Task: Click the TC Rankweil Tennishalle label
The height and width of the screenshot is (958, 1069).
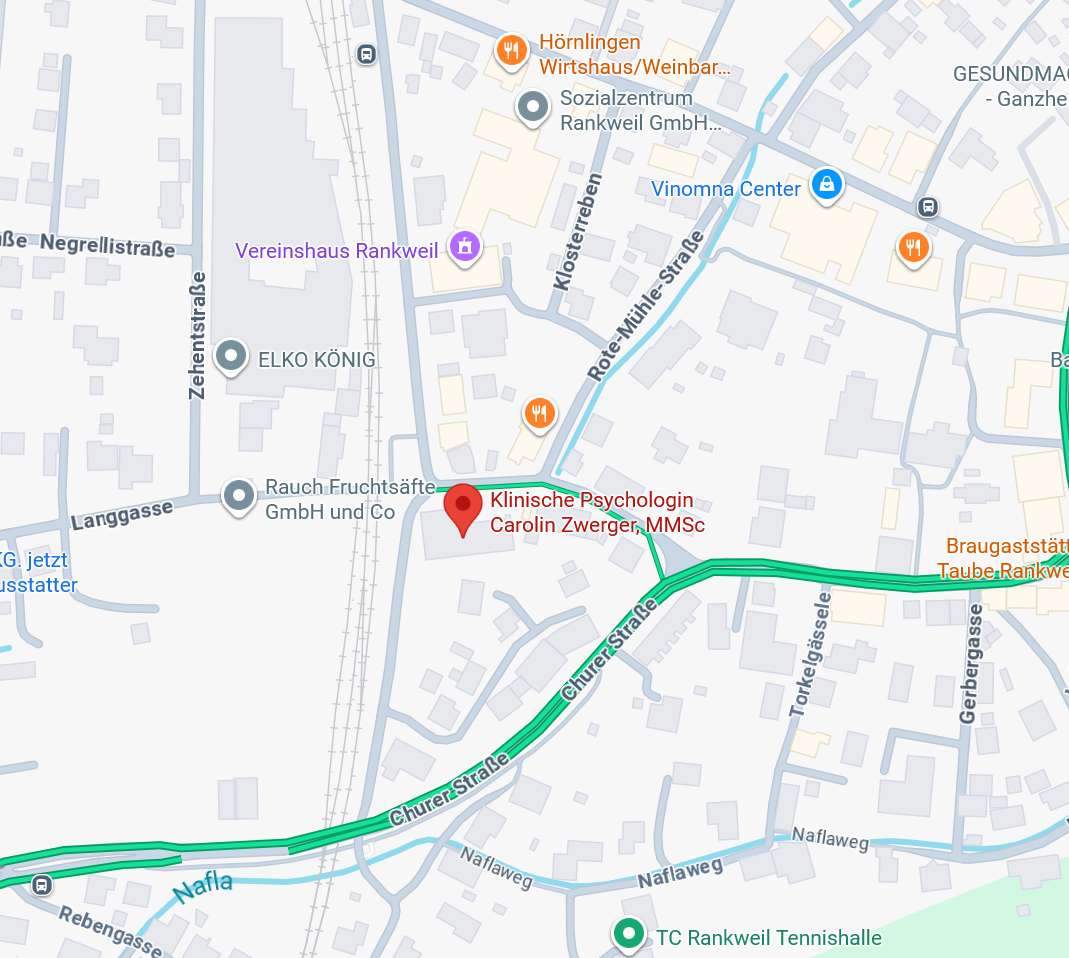Action: click(x=769, y=938)
